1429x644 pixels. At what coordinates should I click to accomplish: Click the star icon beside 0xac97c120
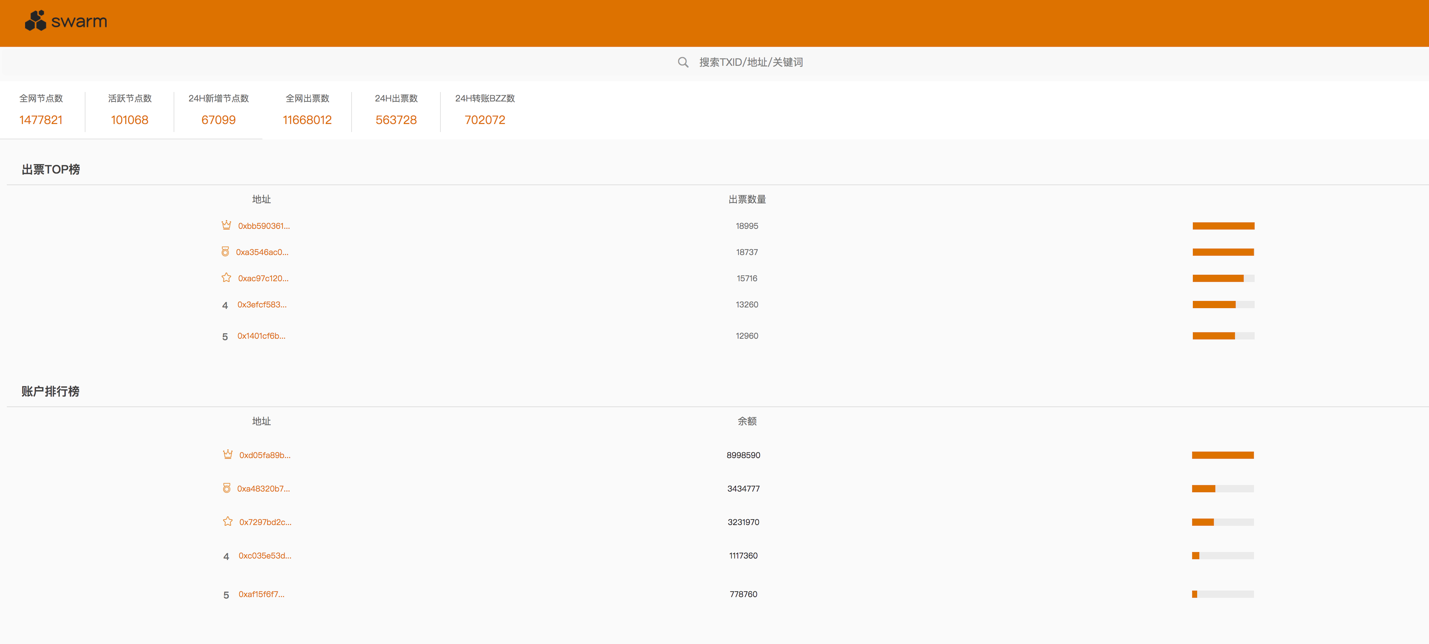click(226, 278)
